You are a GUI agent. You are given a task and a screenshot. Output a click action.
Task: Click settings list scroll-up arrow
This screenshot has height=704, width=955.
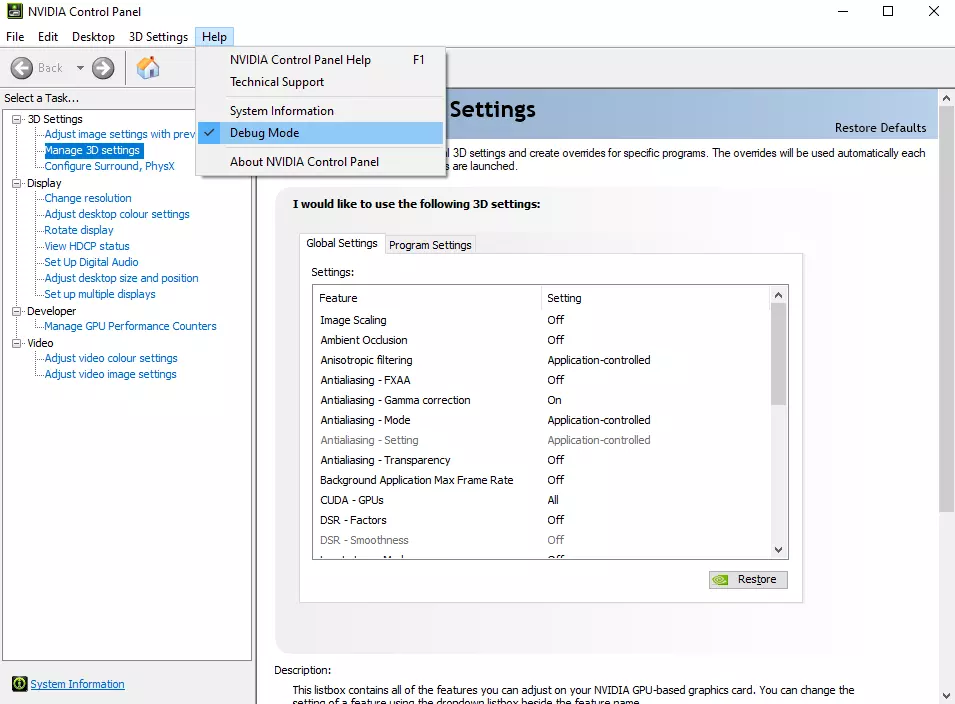[x=778, y=295]
